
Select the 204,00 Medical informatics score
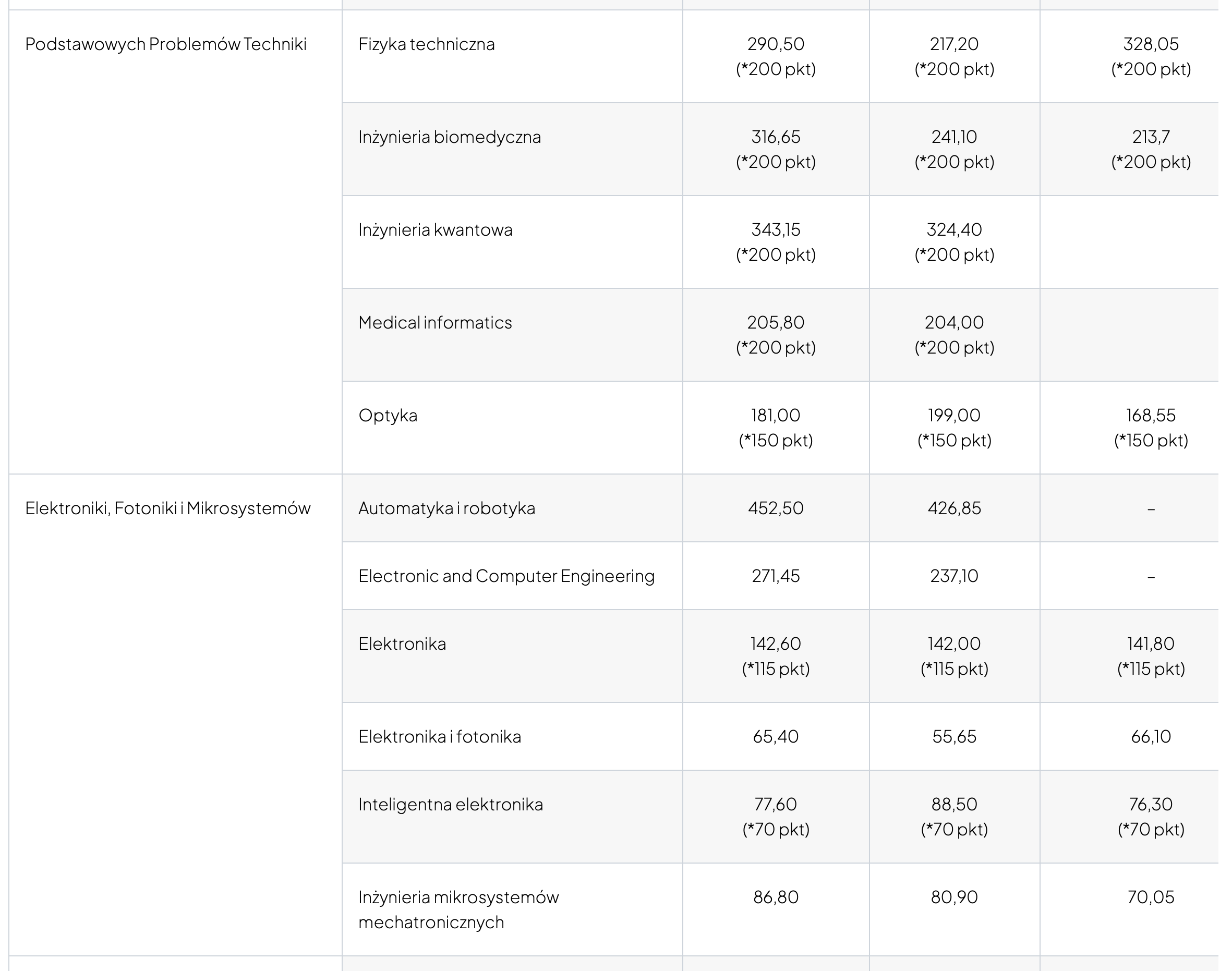click(x=954, y=323)
